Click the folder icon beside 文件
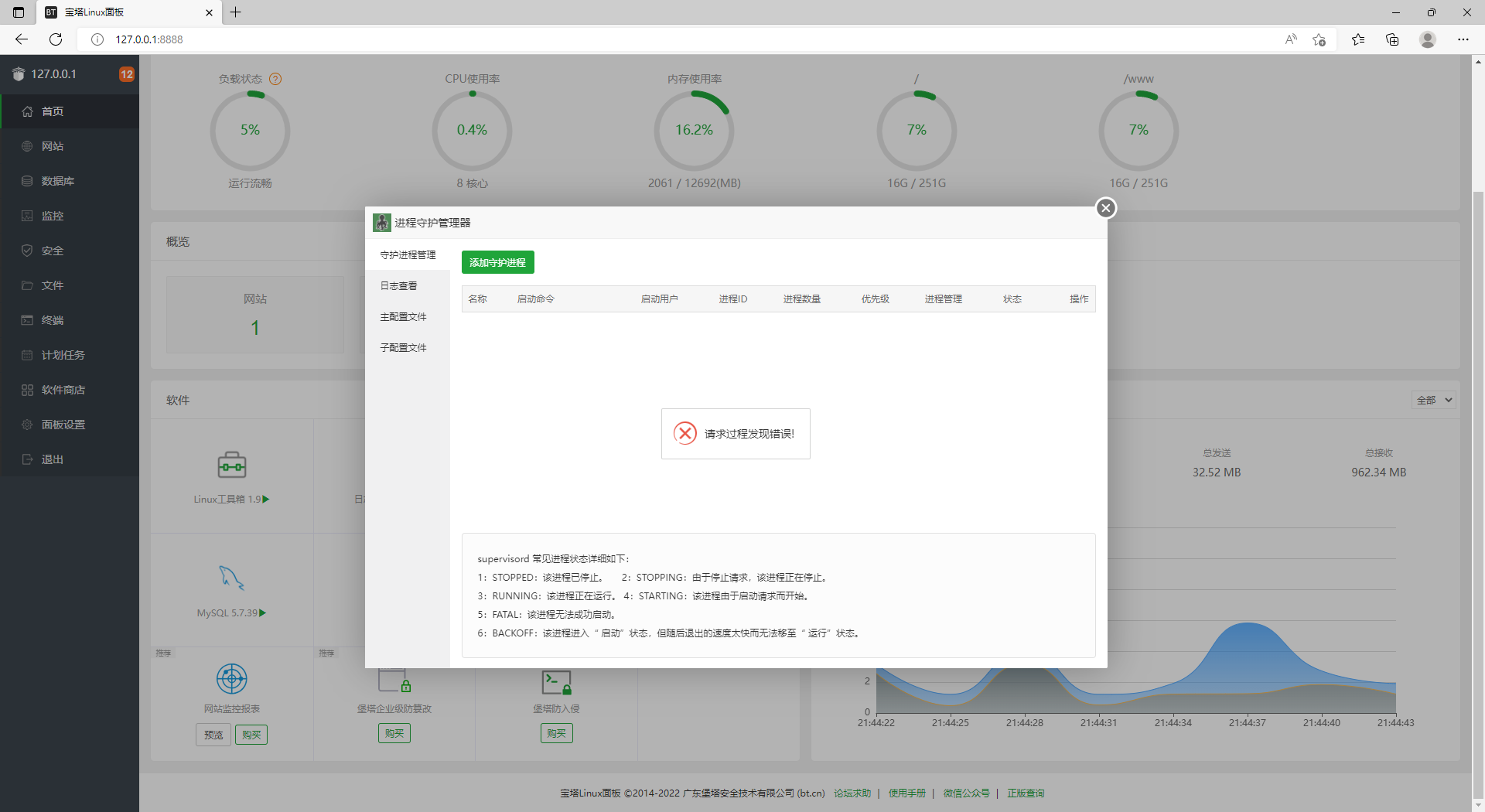This screenshot has width=1485, height=812. pos(27,285)
